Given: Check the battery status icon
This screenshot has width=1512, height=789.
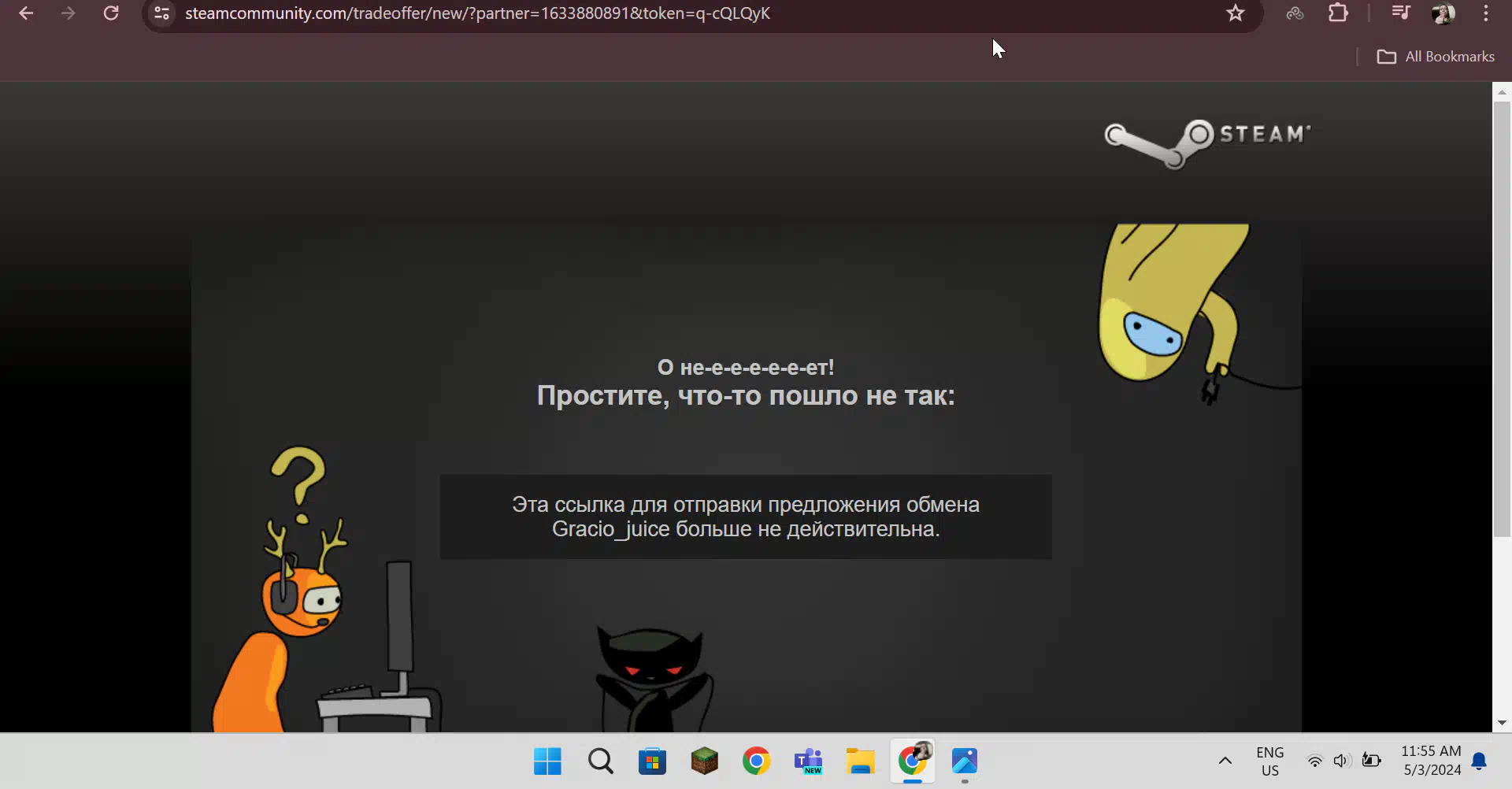Looking at the screenshot, I should (1372, 761).
